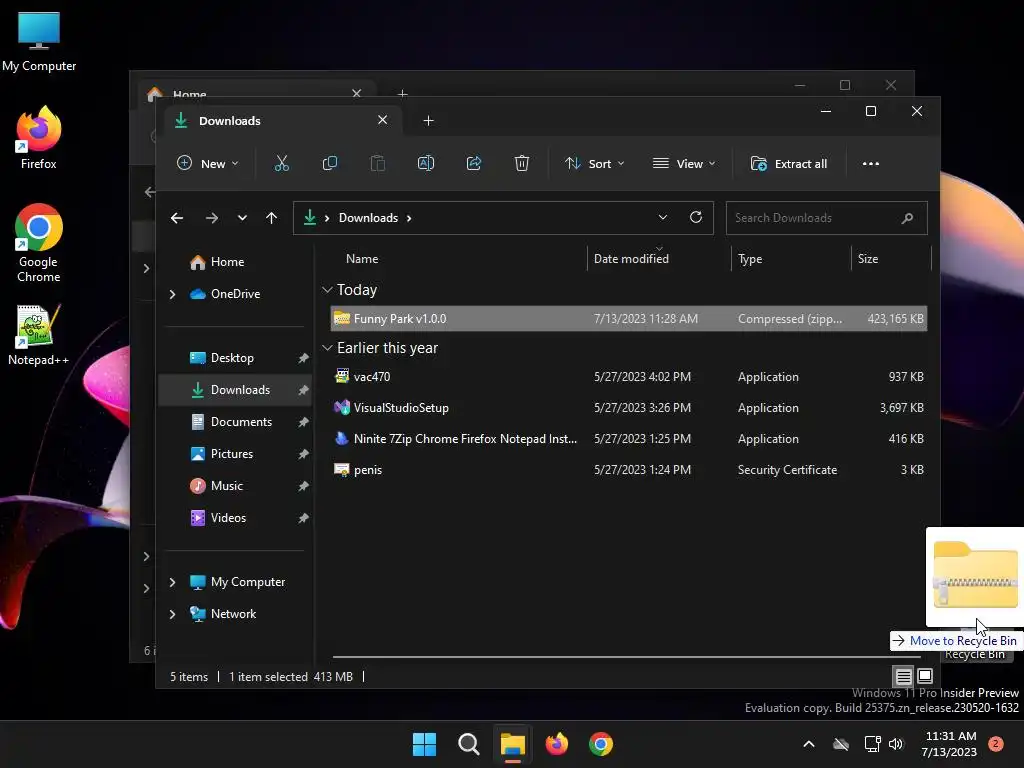Viewport: 1024px width, 768px height.
Task: Expand OneDrive in navigation pane
Action: (172, 295)
